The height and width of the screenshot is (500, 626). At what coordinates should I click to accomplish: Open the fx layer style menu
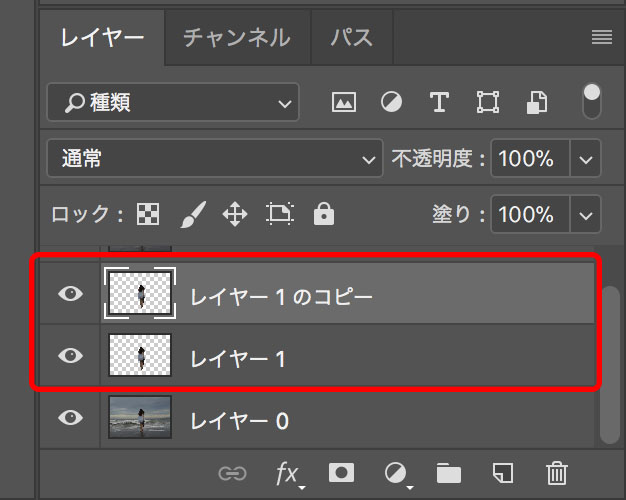[289, 474]
